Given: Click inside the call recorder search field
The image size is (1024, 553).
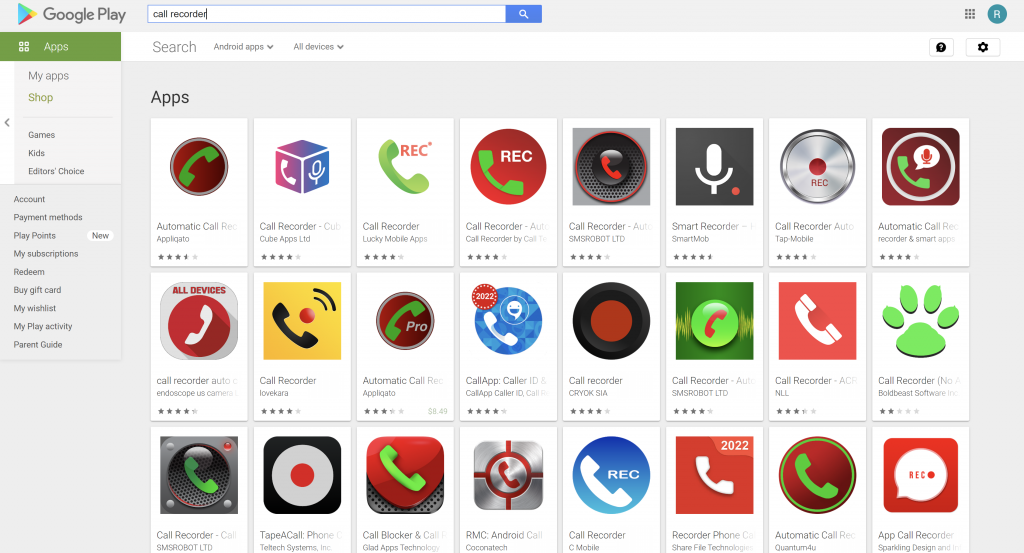Looking at the screenshot, I should [326, 14].
